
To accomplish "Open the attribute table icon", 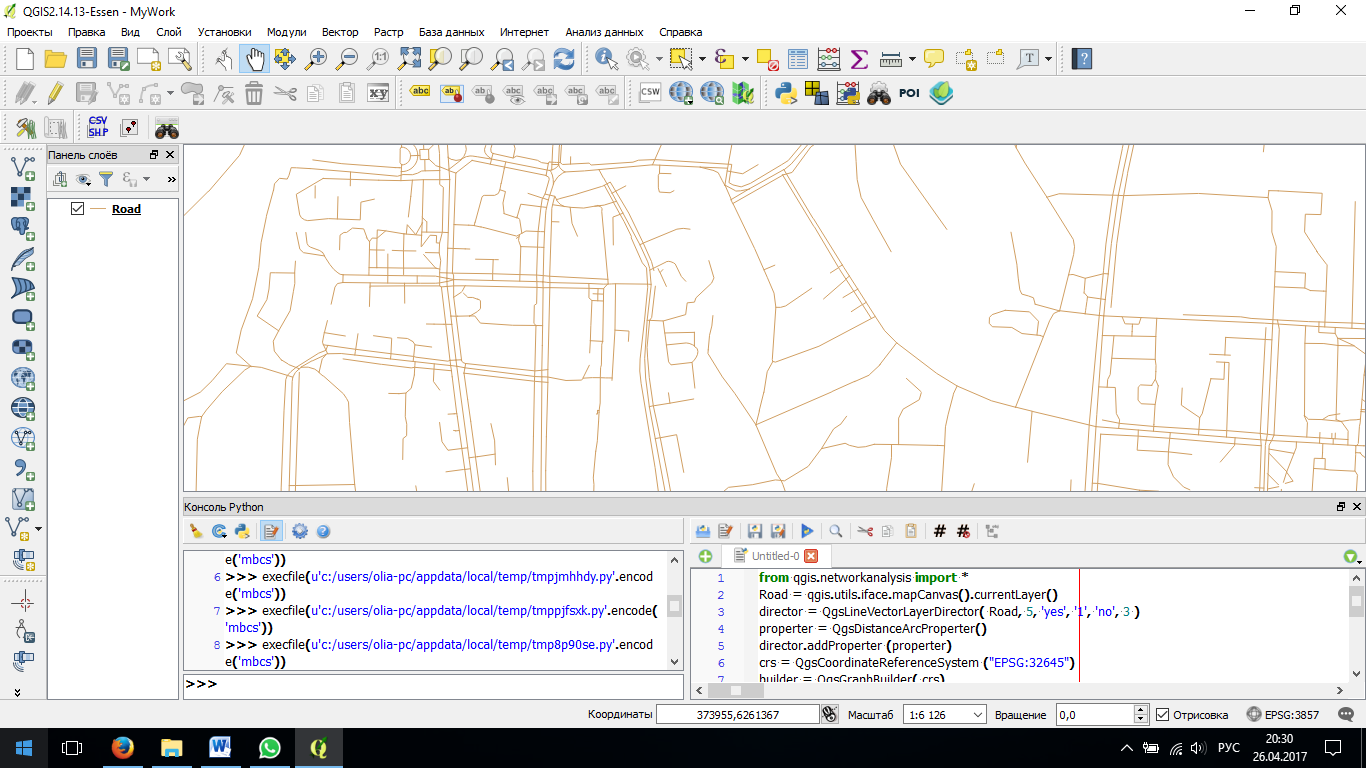I will pyautogui.click(x=797, y=59).
